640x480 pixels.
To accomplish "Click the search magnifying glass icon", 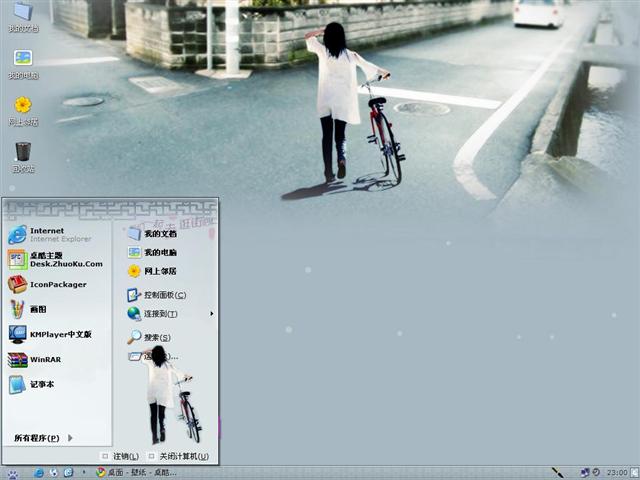I will coord(134,337).
